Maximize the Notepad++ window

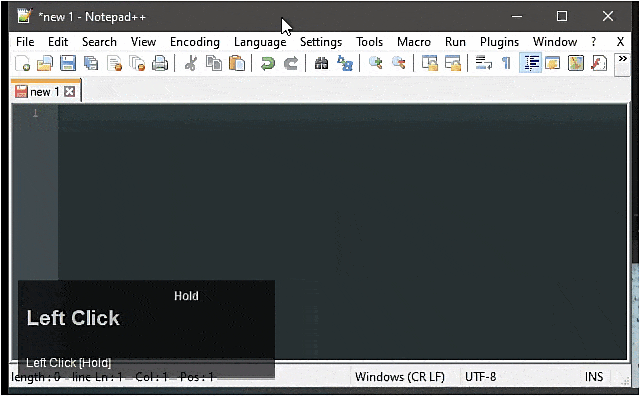tap(562, 16)
